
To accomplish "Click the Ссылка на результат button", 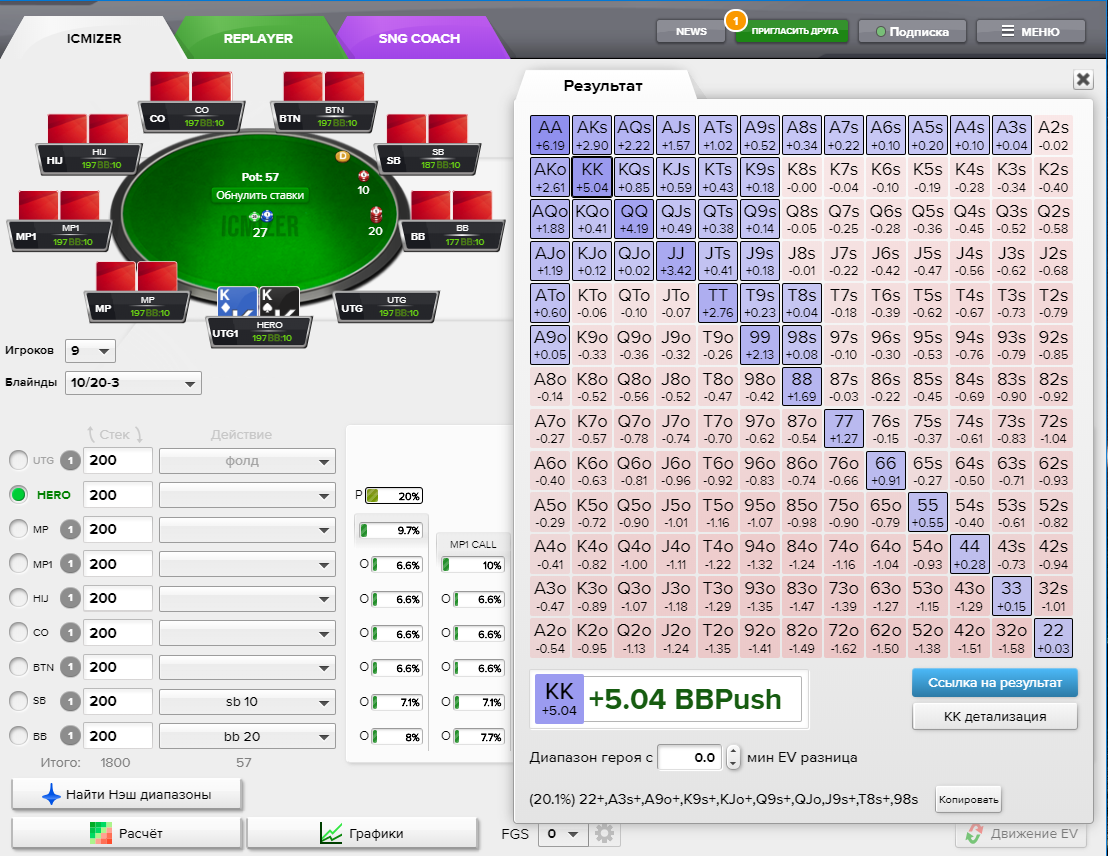I will 994,683.
